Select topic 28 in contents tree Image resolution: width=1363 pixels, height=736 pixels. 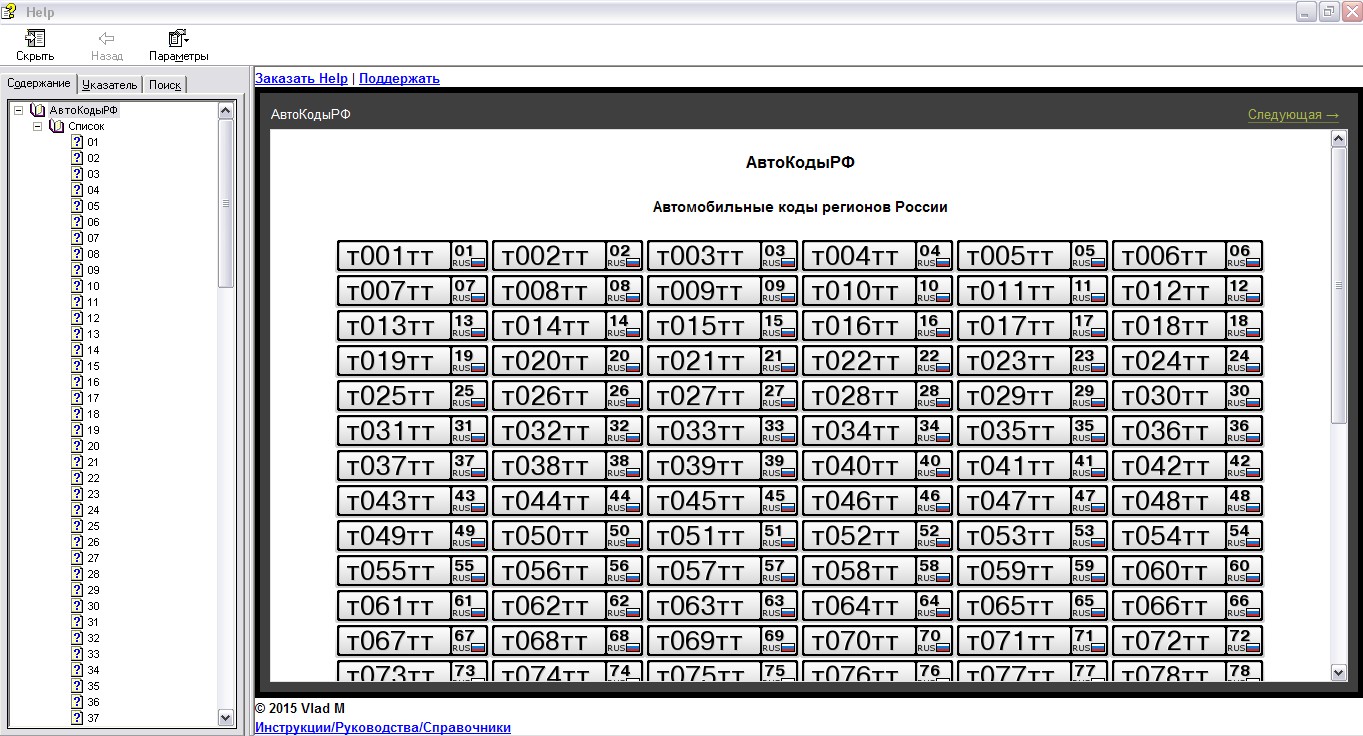pyautogui.click(x=93, y=574)
